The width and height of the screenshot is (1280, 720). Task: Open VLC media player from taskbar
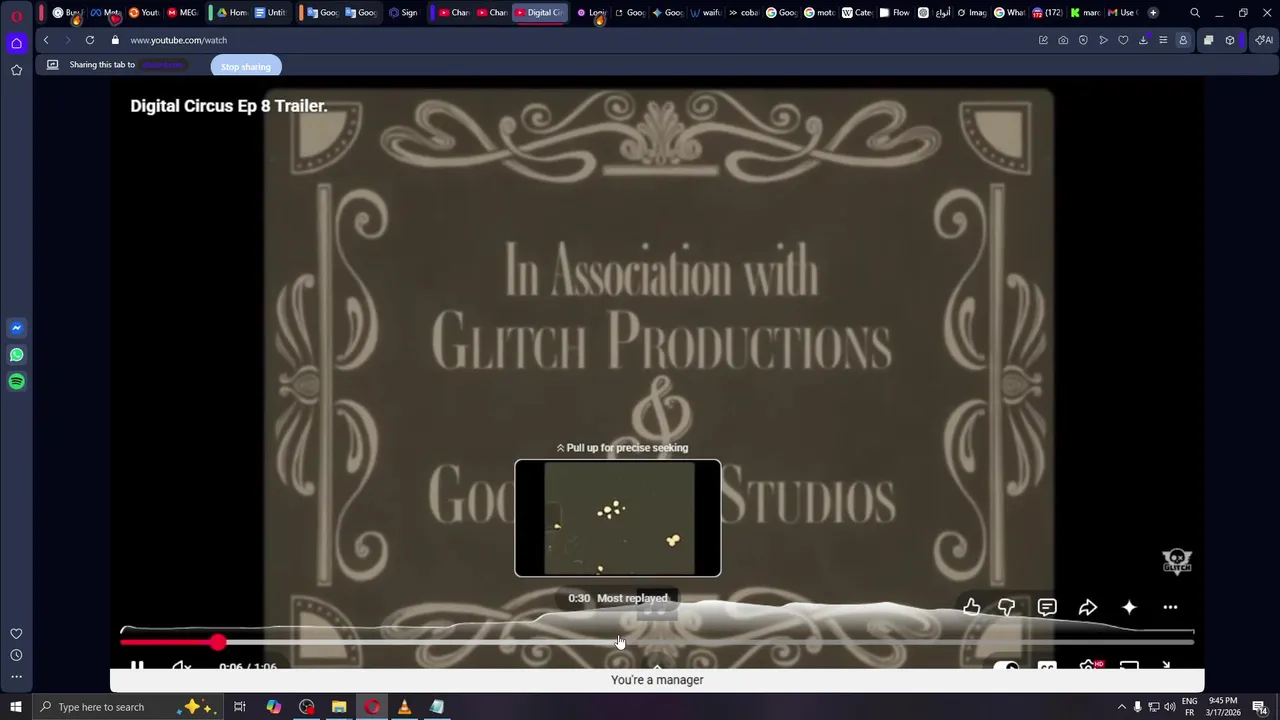coord(404,707)
